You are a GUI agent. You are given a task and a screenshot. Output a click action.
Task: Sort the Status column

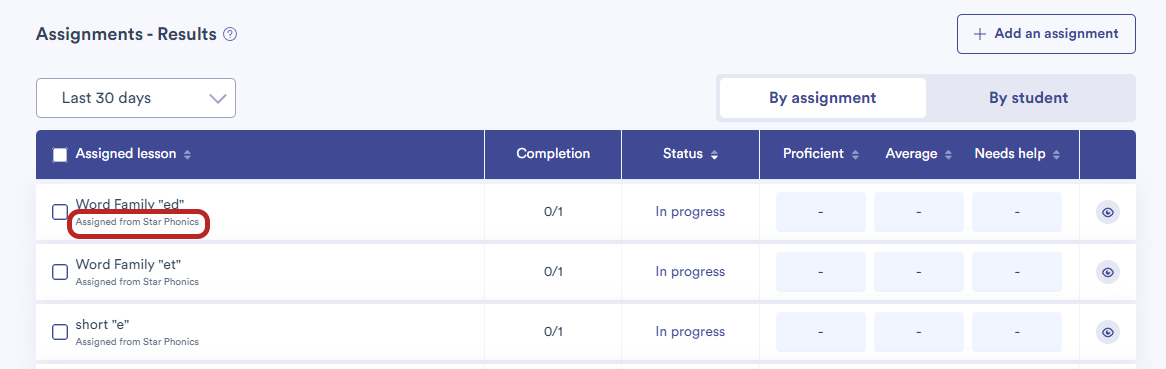(x=714, y=155)
